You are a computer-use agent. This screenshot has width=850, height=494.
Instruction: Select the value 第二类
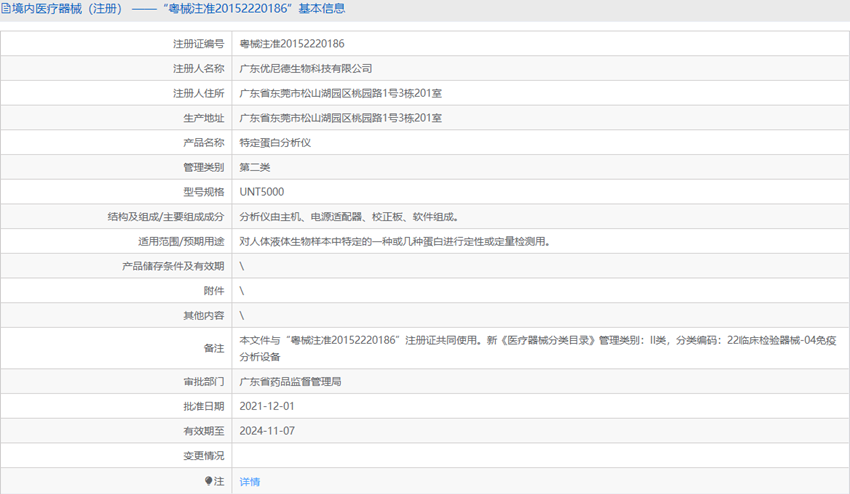coord(255,167)
